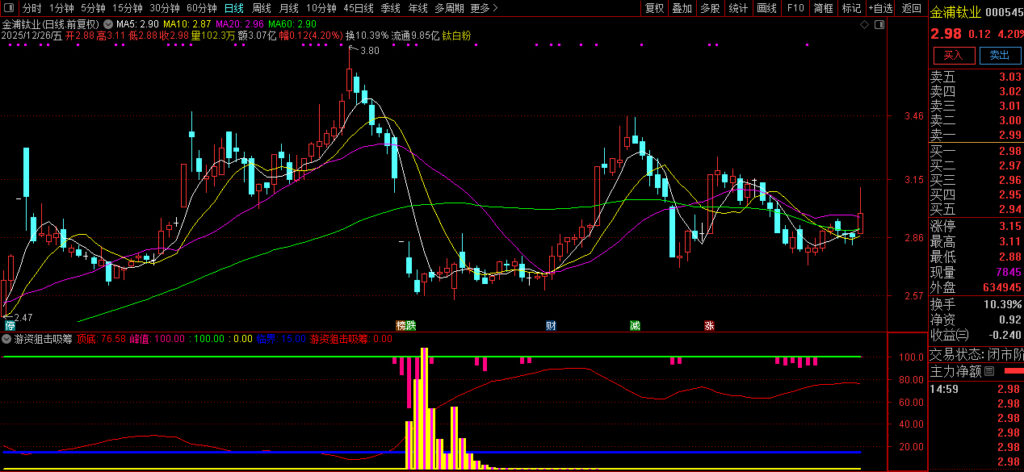Click the panel layout icon before 分时
The height and width of the screenshot is (472, 1024).
9,8
